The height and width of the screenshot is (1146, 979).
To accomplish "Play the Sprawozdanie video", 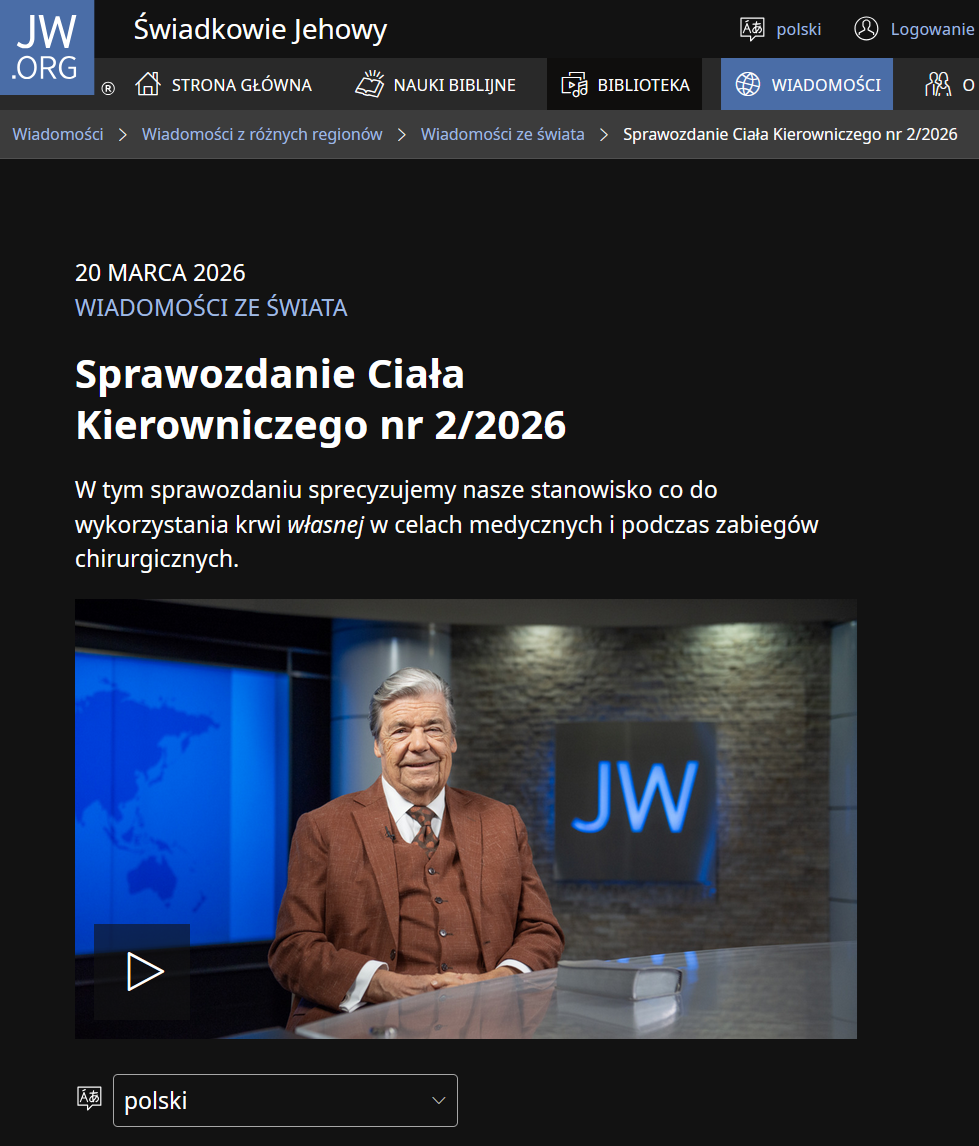I will point(143,971).
